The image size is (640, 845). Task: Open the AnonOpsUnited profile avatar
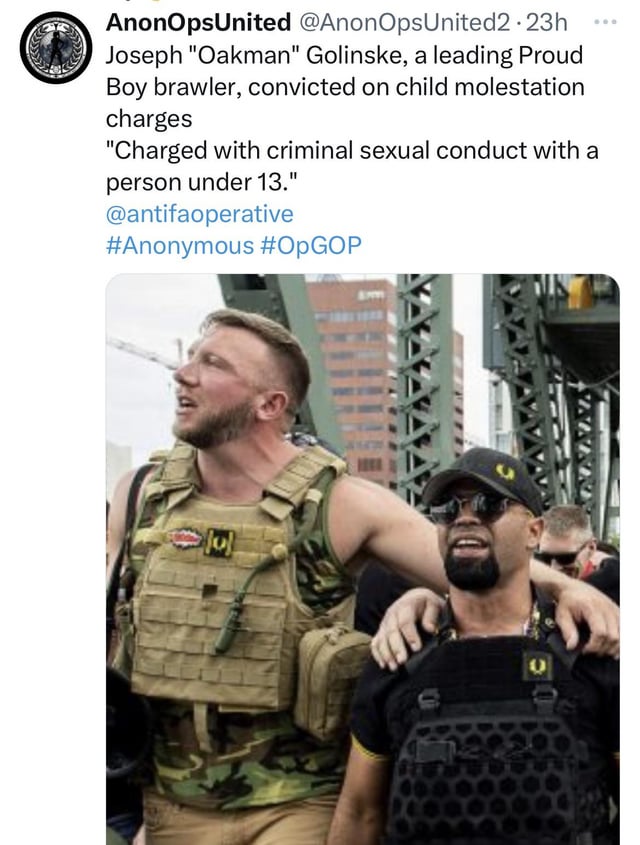(x=56, y=47)
